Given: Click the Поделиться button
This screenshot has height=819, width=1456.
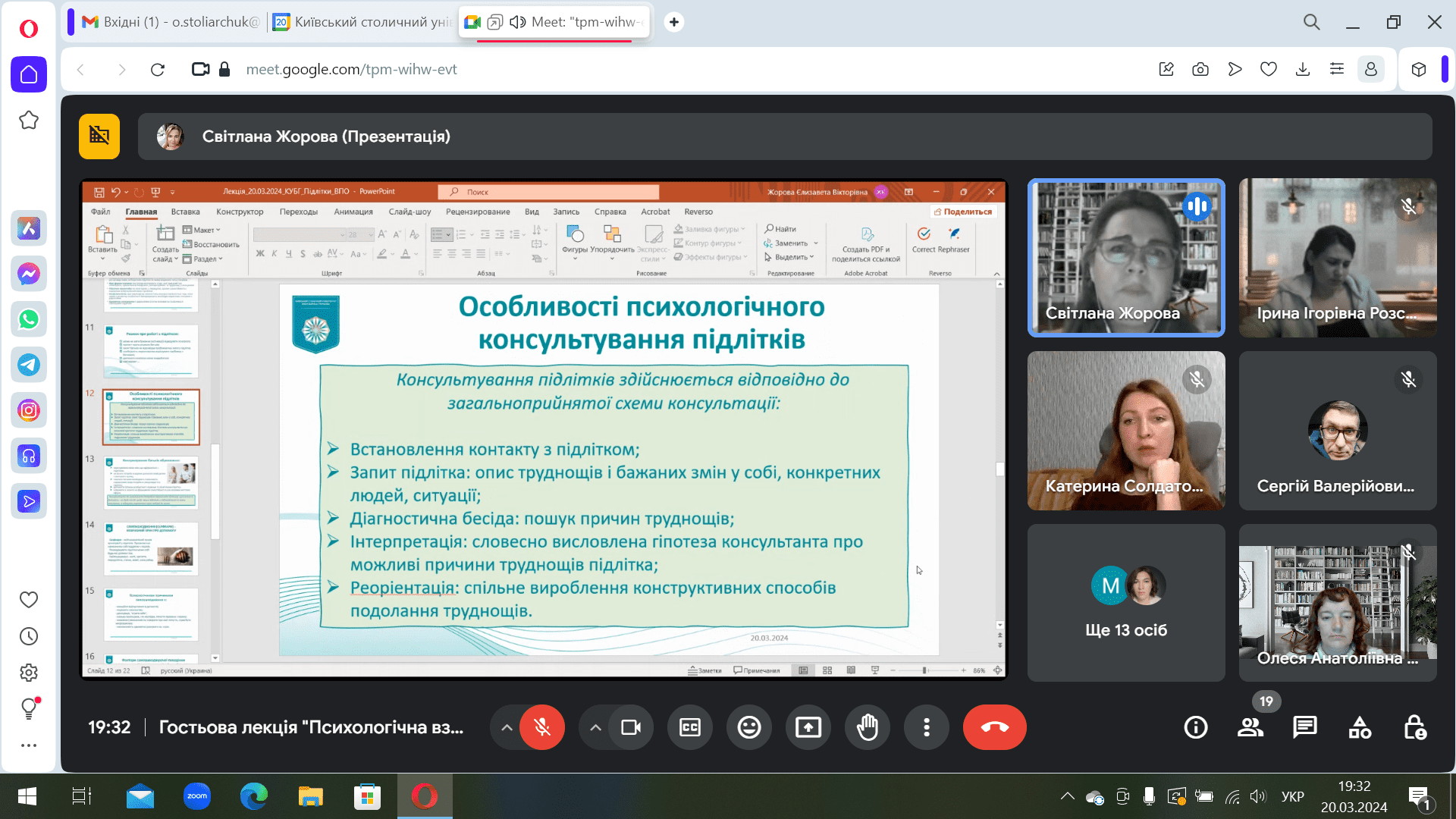Looking at the screenshot, I should tap(964, 212).
